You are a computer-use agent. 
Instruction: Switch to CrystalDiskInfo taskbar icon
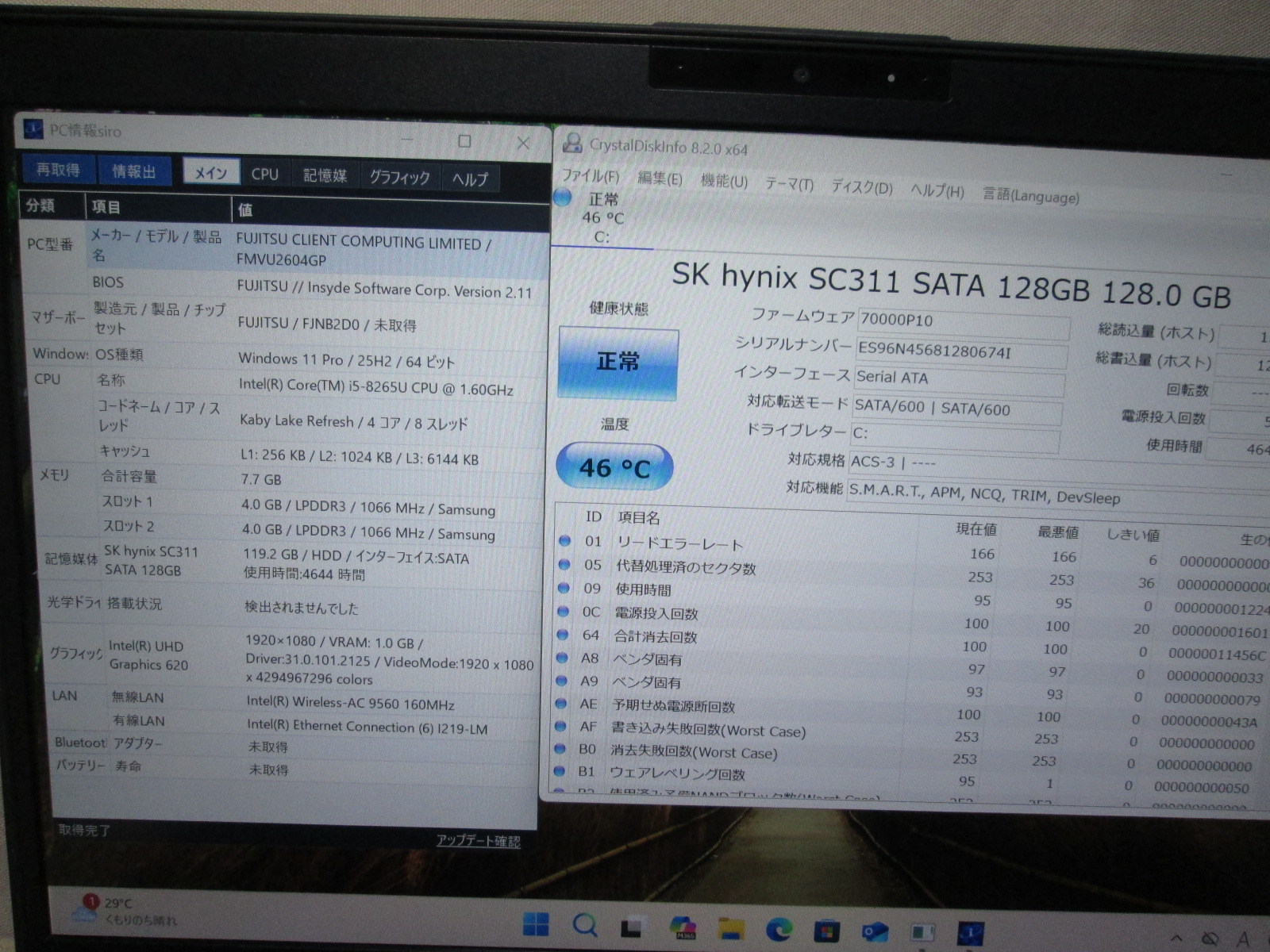pos(922,932)
